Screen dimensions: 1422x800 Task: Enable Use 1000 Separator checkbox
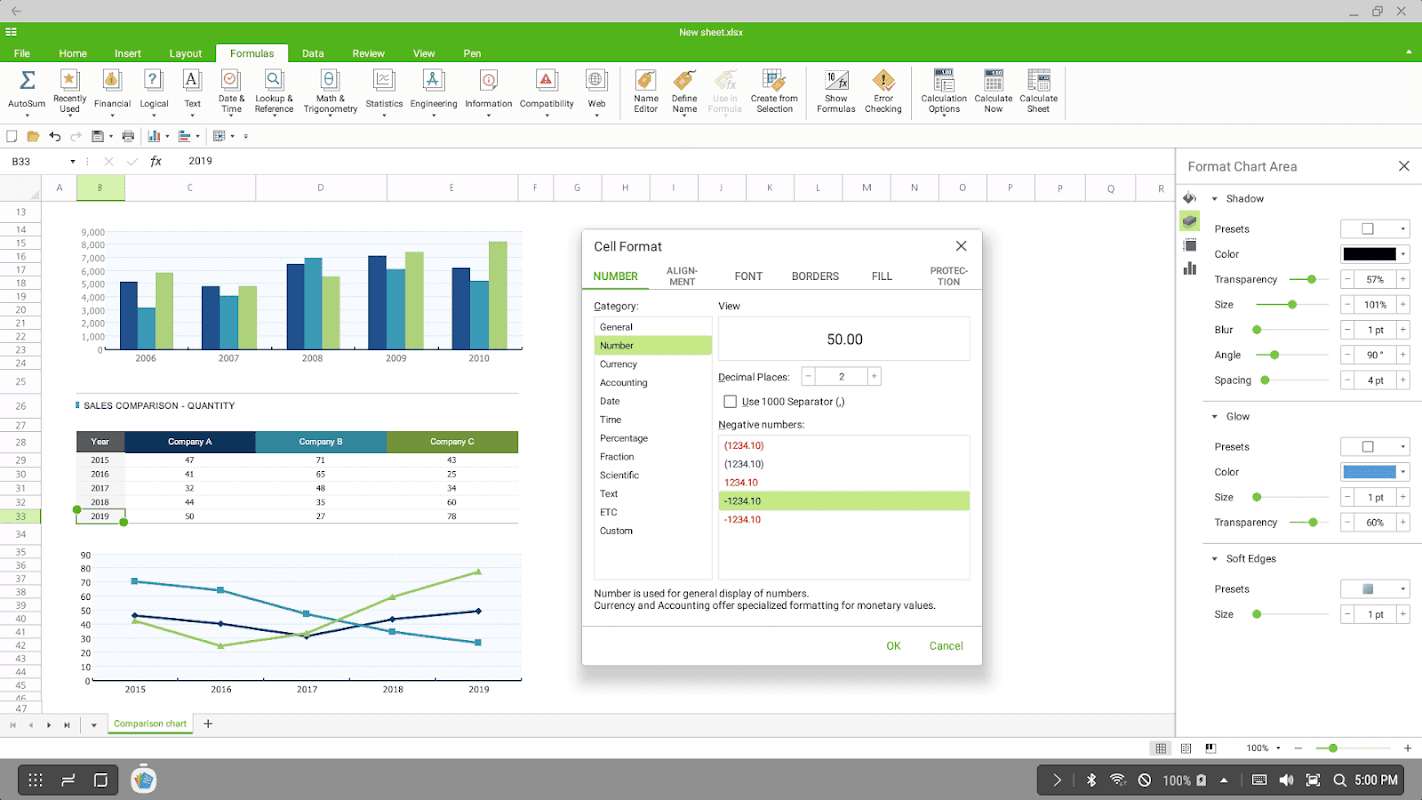(730, 402)
